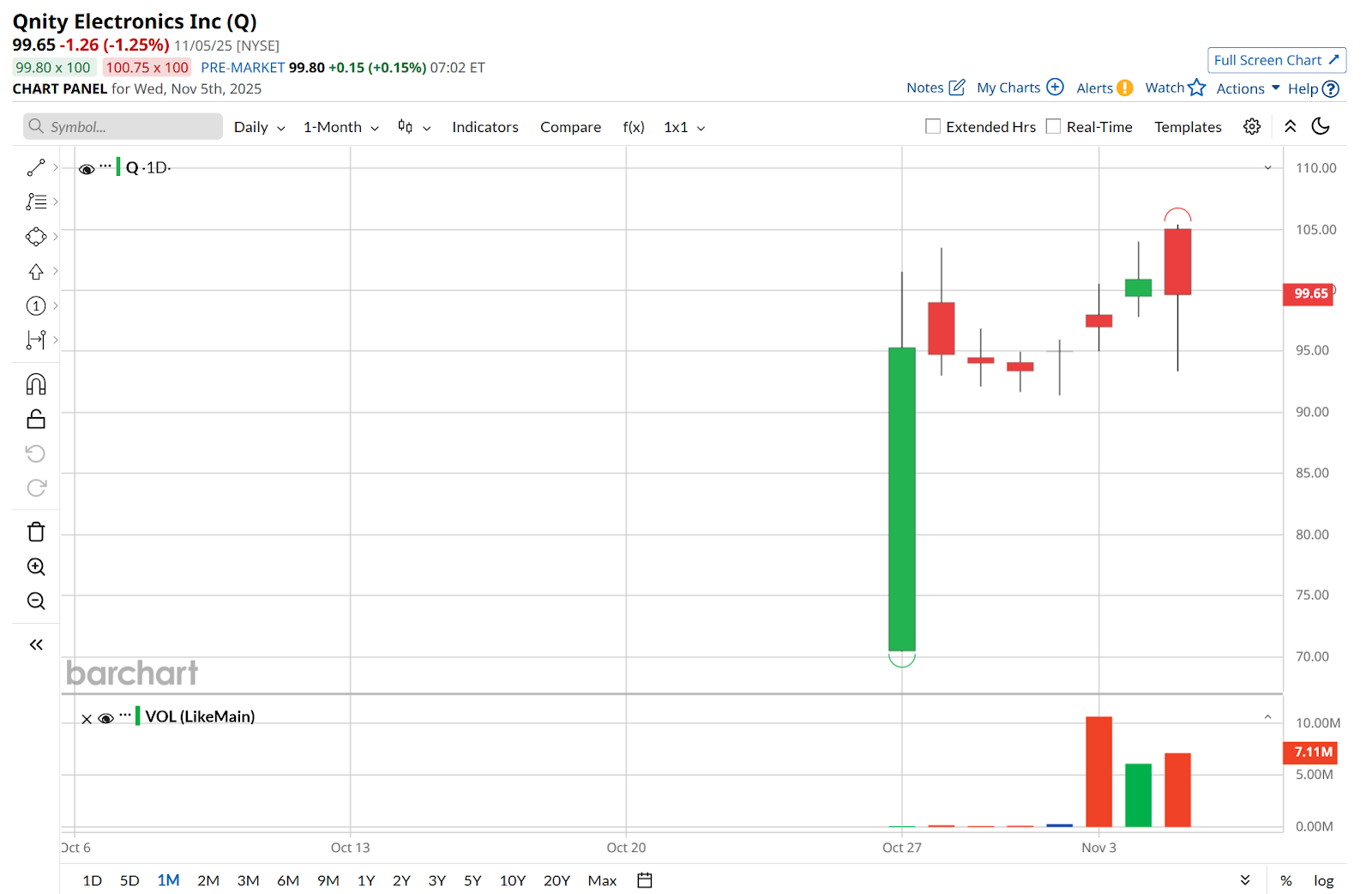Open the f(x) expressions menu
1372x894 pixels.
click(634, 127)
